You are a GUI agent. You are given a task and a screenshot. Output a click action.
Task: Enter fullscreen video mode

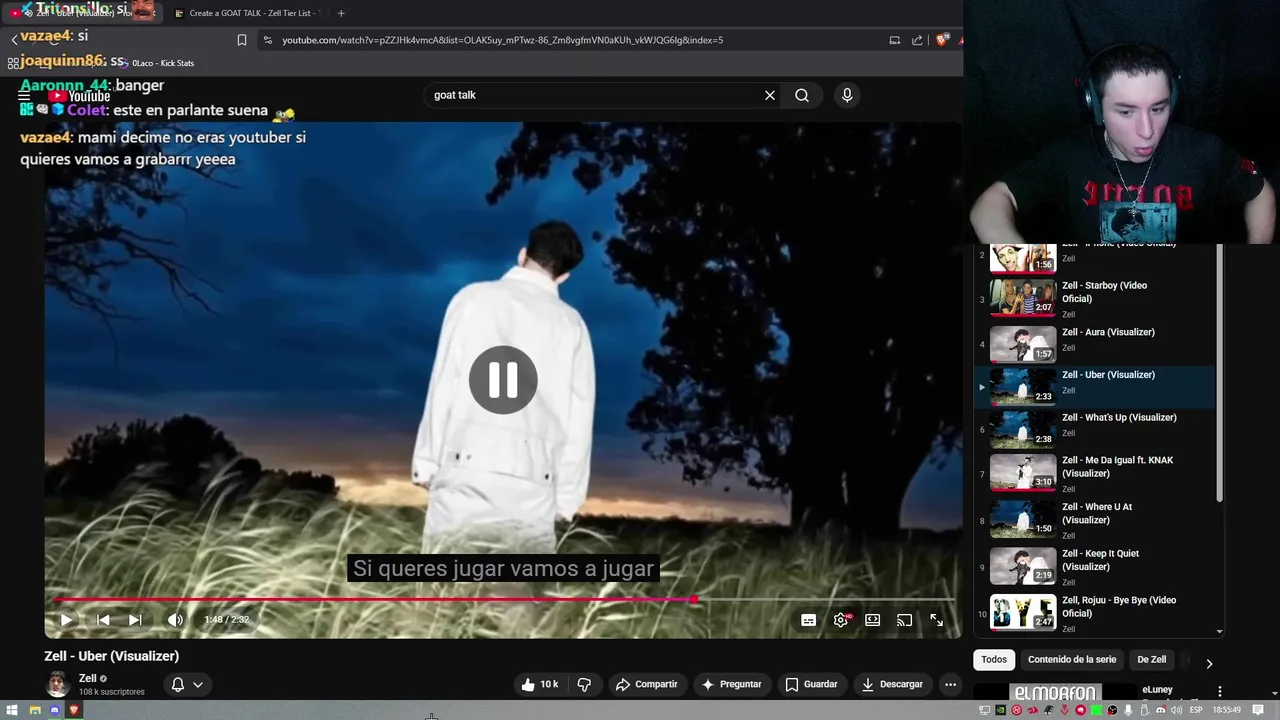coord(937,620)
